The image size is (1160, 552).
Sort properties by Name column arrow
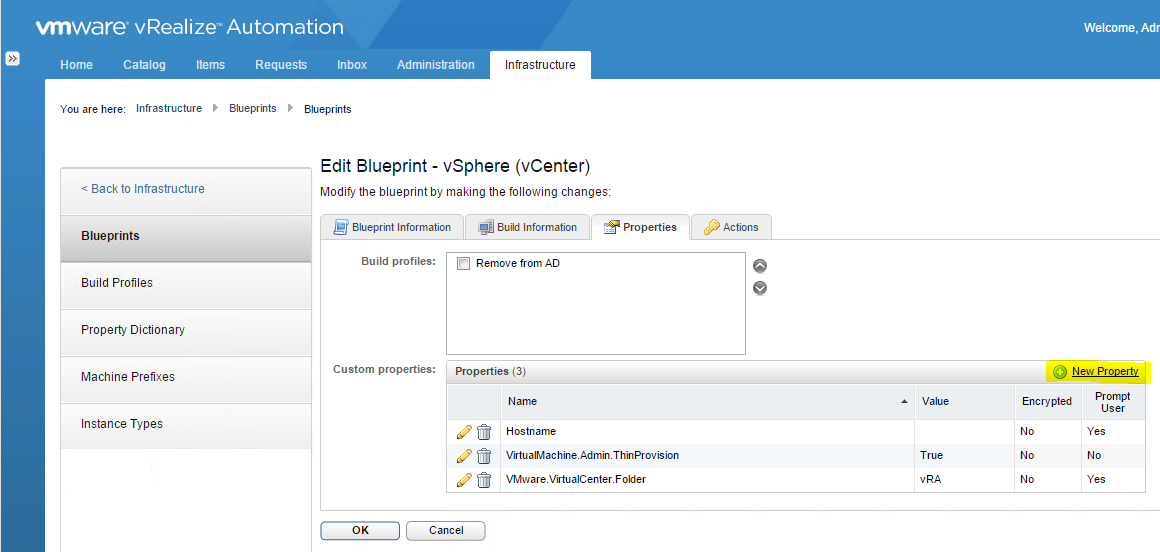tap(904, 401)
